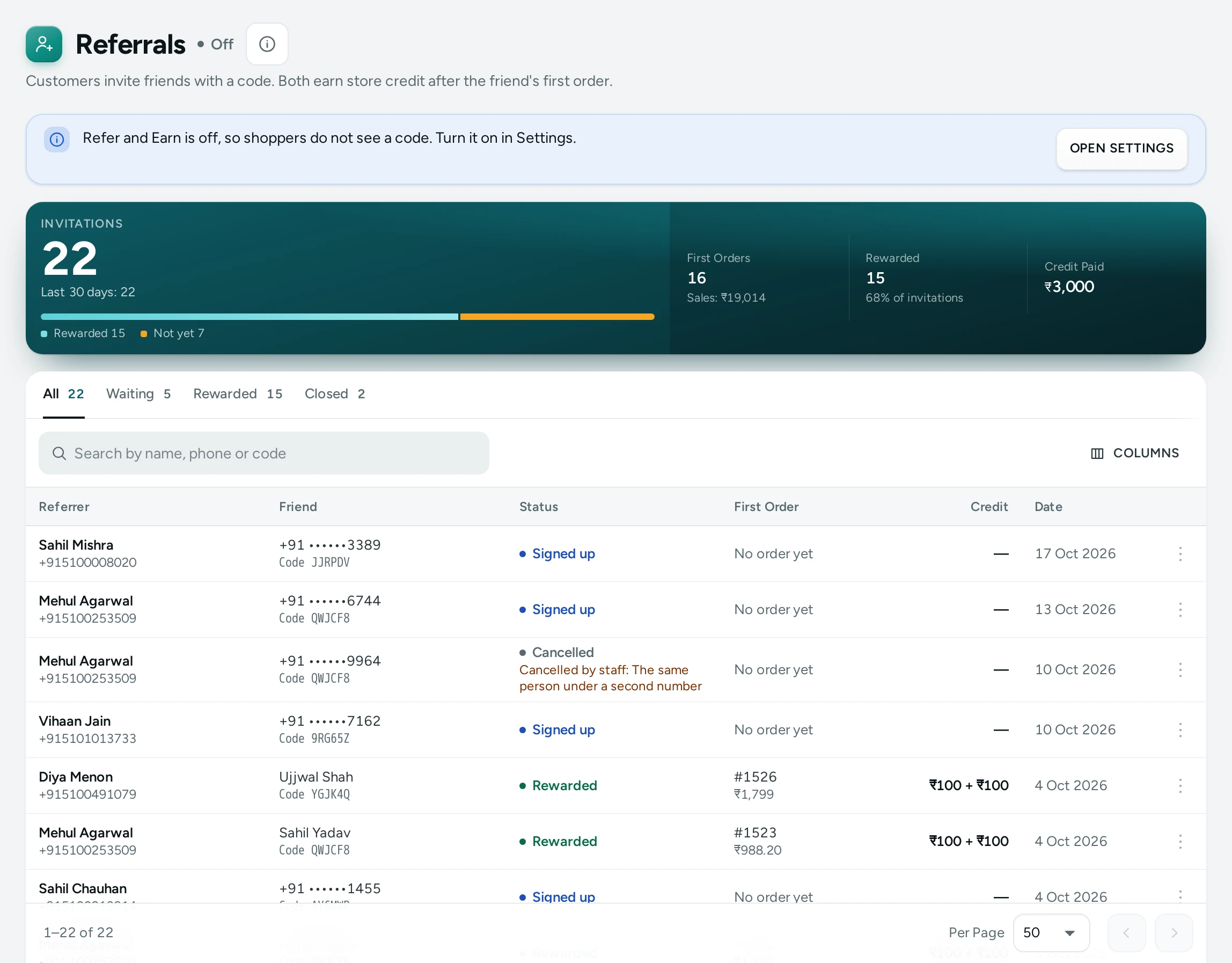Open row menu for Sahil Mishra referral

pyautogui.click(x=1180, y=554)
